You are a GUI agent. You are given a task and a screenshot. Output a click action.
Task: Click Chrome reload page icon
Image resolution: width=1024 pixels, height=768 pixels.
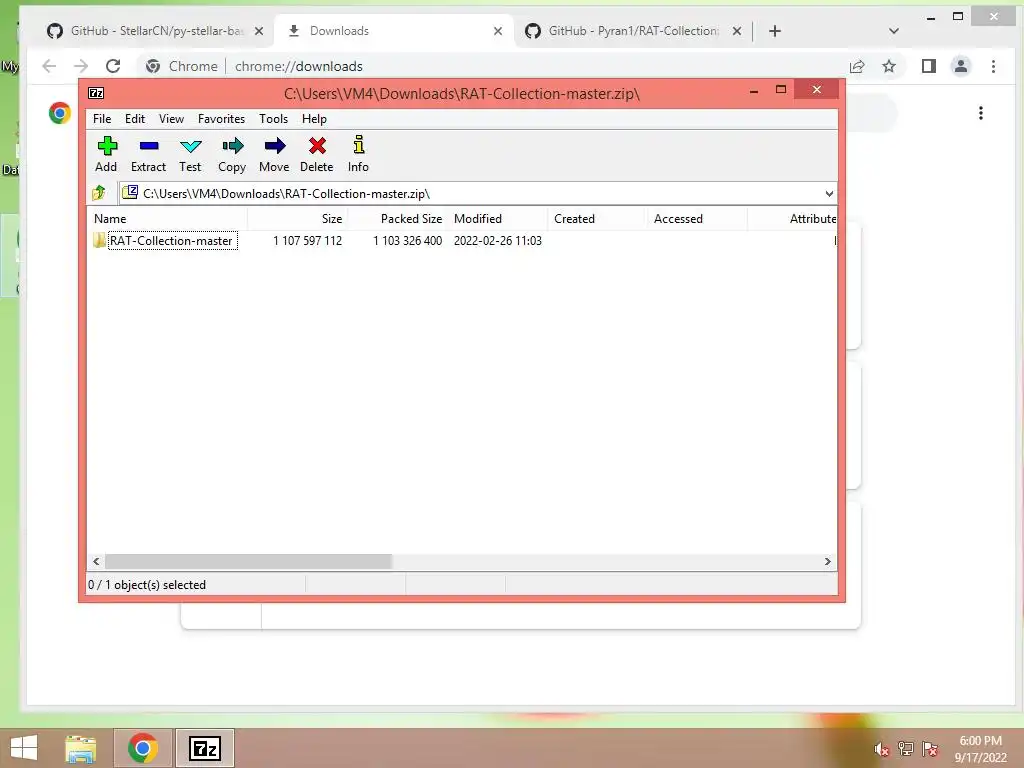click(113, 66)
